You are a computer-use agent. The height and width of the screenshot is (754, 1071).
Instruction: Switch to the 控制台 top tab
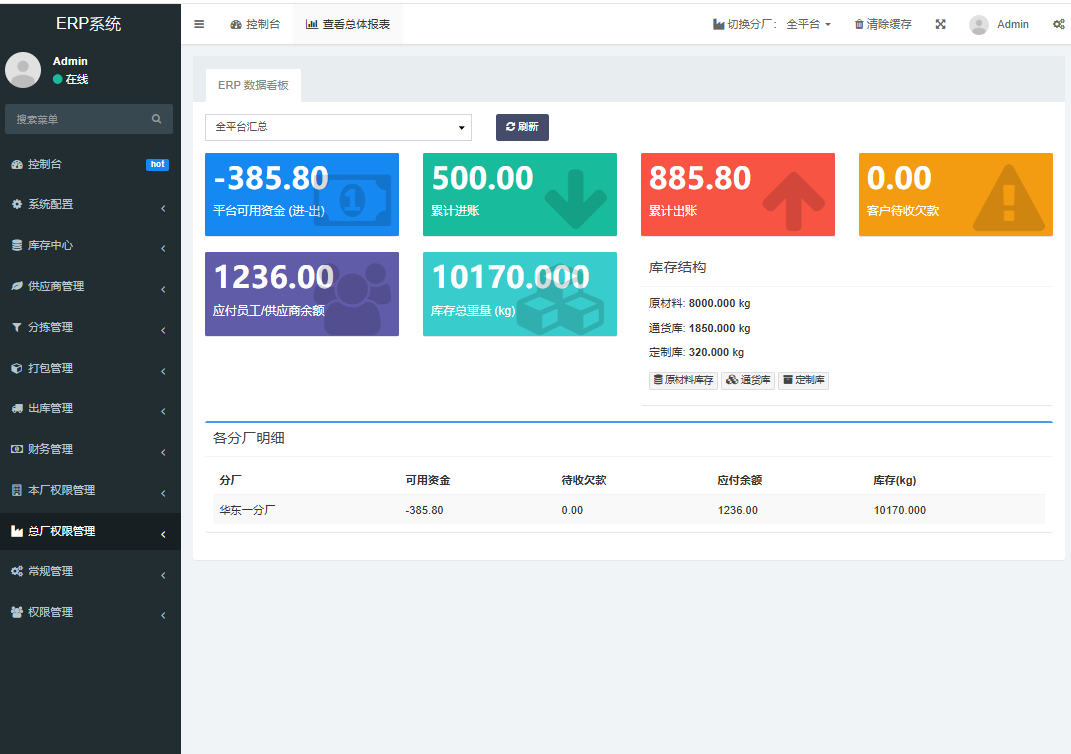(x=255, y=25)
